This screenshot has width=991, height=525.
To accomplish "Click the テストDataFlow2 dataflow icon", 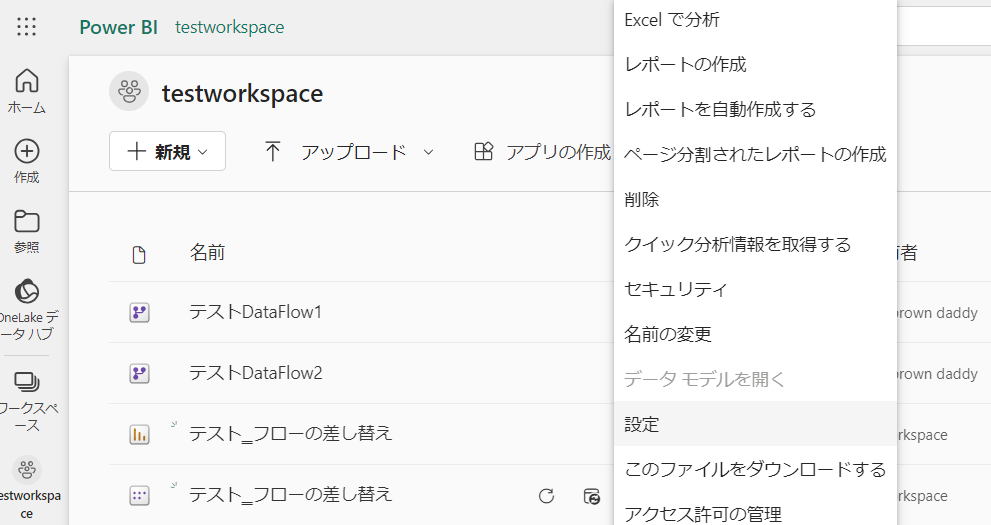I will 139,373.
